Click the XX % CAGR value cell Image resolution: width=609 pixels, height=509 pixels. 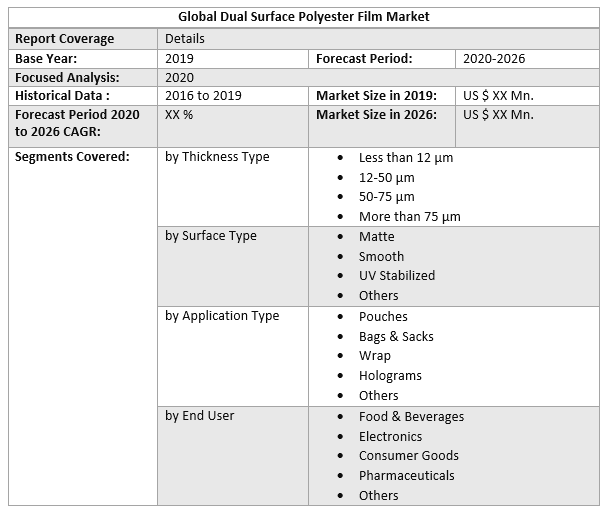[180, 114]
